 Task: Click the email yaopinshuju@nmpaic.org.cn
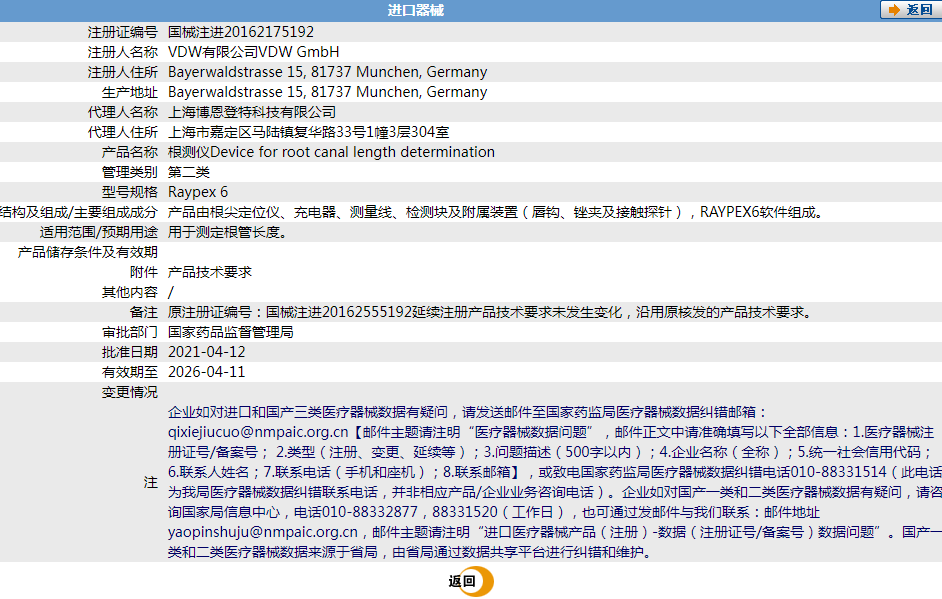point(263,532)
